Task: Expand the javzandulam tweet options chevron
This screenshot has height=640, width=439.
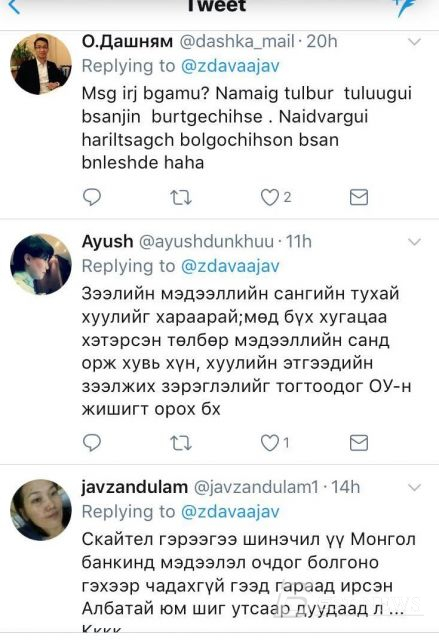Action: [x=414, y=488]
